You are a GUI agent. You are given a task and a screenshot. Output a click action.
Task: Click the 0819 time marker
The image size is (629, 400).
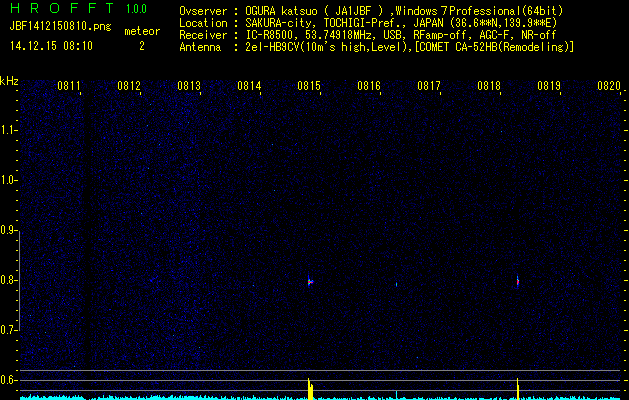[549, 85]
